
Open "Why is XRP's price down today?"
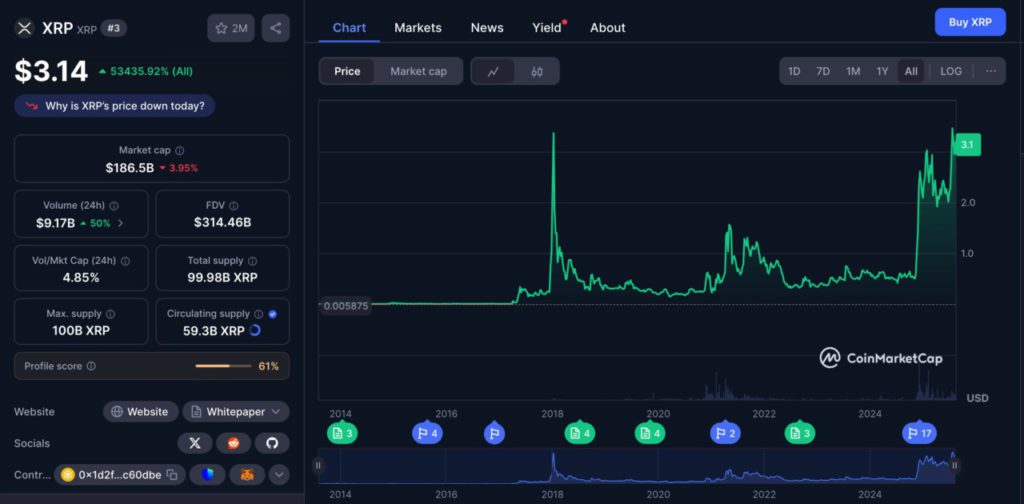click(x=115, y=106)
